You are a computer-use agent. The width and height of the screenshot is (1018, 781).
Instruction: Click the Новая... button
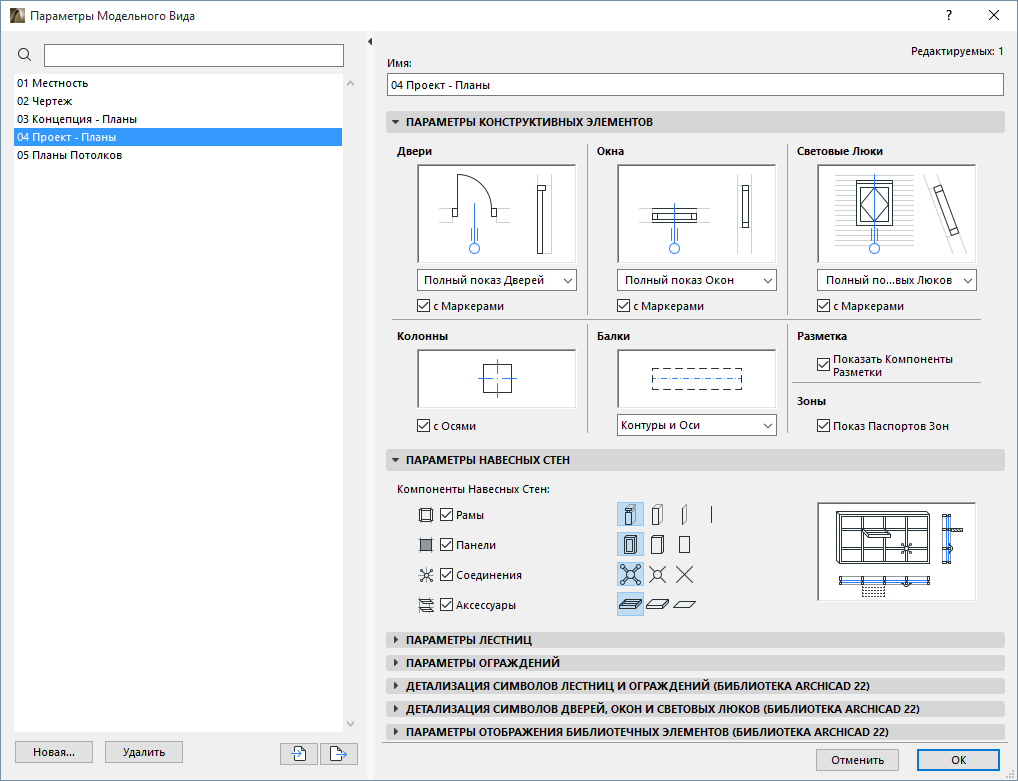click(x=53, y=752)
